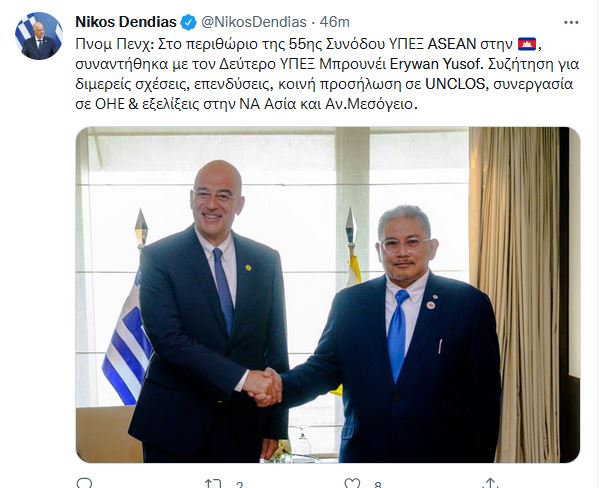Click the Cambodia flag emoji in tweet
Image resolution: width=602 pixels, height=488 pixels.
(x=527, y=44)
